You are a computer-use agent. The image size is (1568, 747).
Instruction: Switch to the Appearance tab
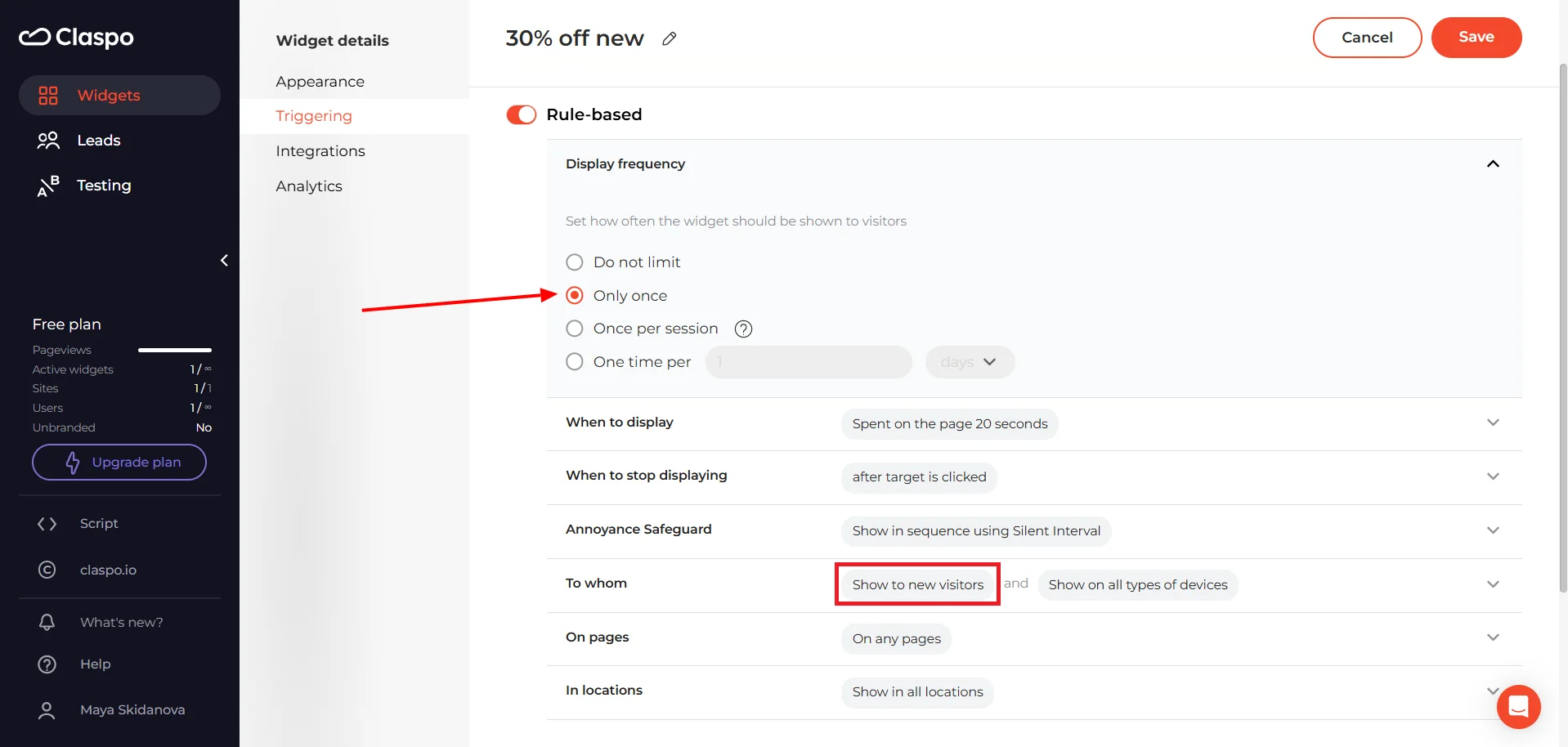point(320,81)
